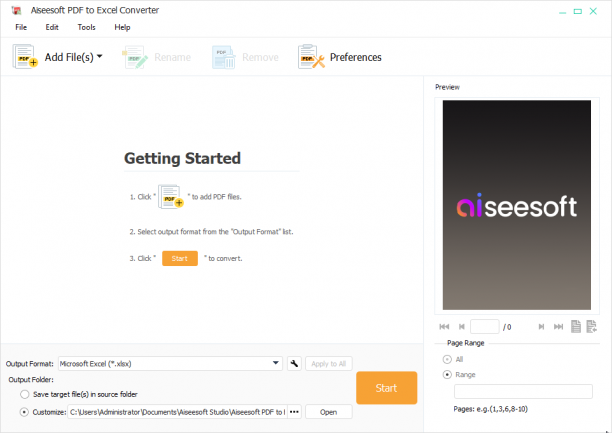612x433 pixels.
Task: Open the Add File(s) dropdown arrow
Action: pyautogui.click(x=100, y=56)
